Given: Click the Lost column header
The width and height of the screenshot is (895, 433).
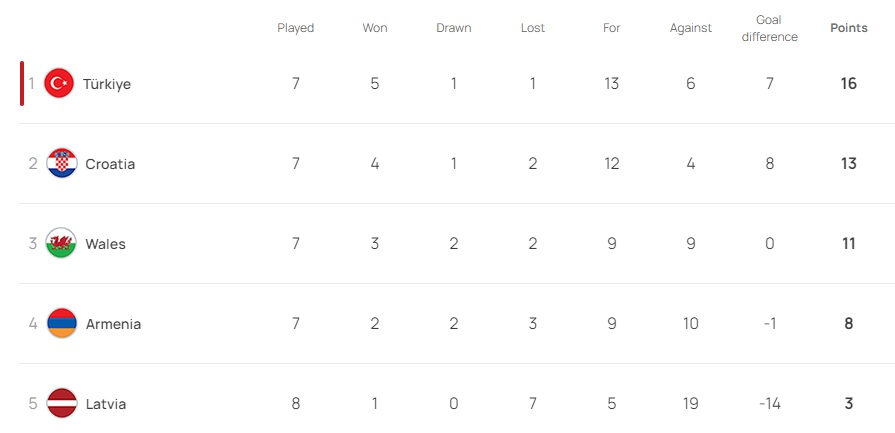Looking at the screenshot, I should pyautogui.click(x=533, y=28).
